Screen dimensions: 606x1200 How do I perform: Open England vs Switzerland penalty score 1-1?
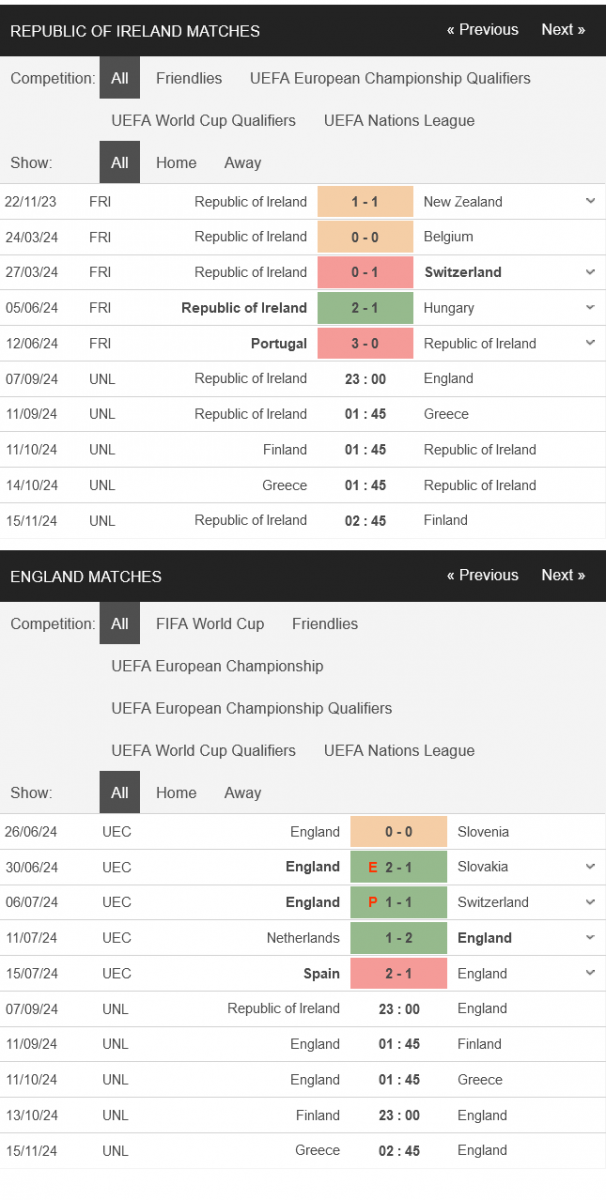pyautogui.click(x=398, y=902)
